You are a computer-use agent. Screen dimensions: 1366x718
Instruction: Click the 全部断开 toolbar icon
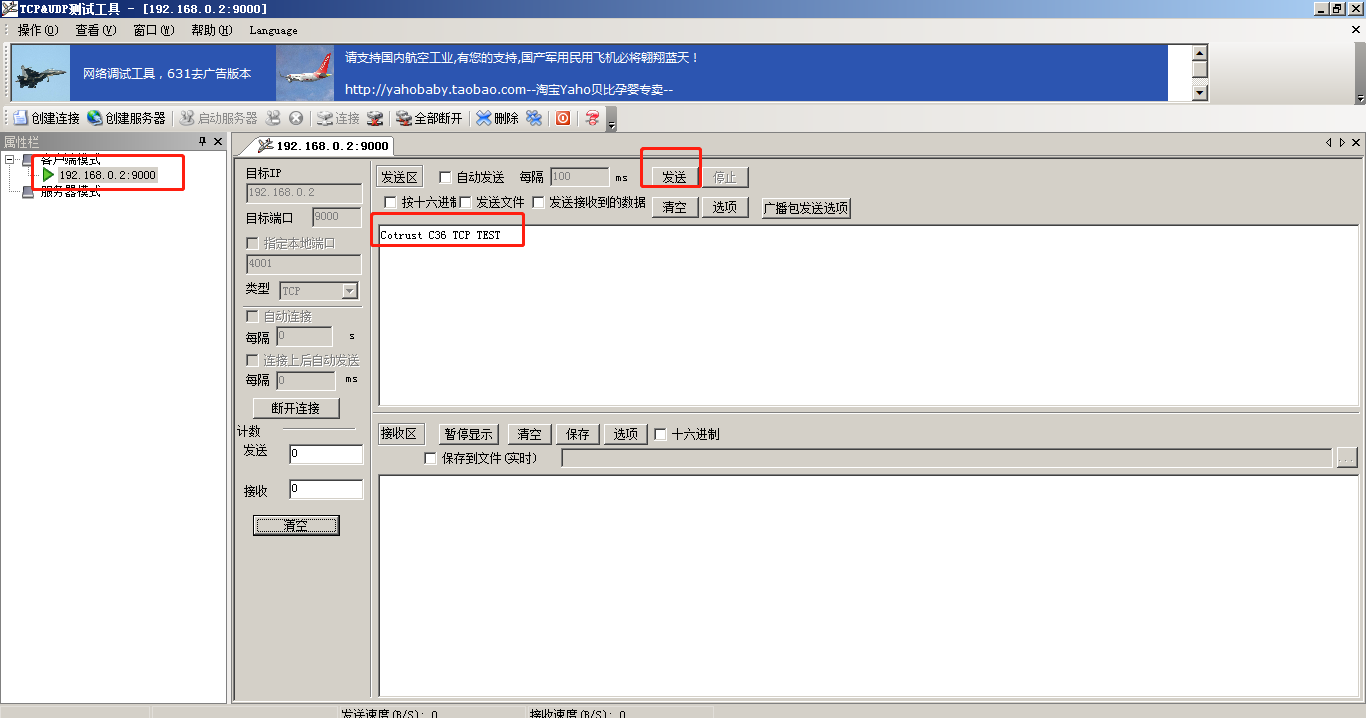[x=404, y=118]
